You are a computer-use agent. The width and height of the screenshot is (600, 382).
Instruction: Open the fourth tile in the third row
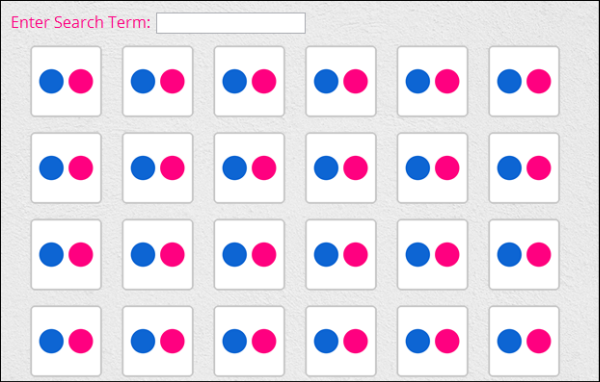341,254
